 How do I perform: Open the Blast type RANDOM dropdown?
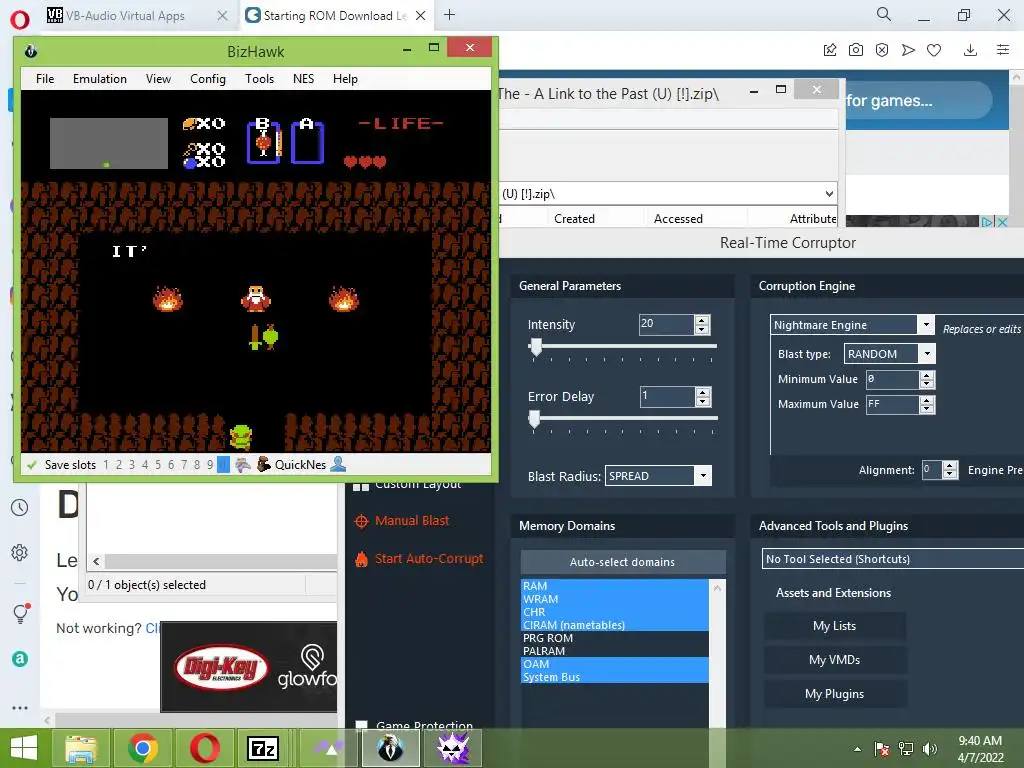click(x=927, y=354)
